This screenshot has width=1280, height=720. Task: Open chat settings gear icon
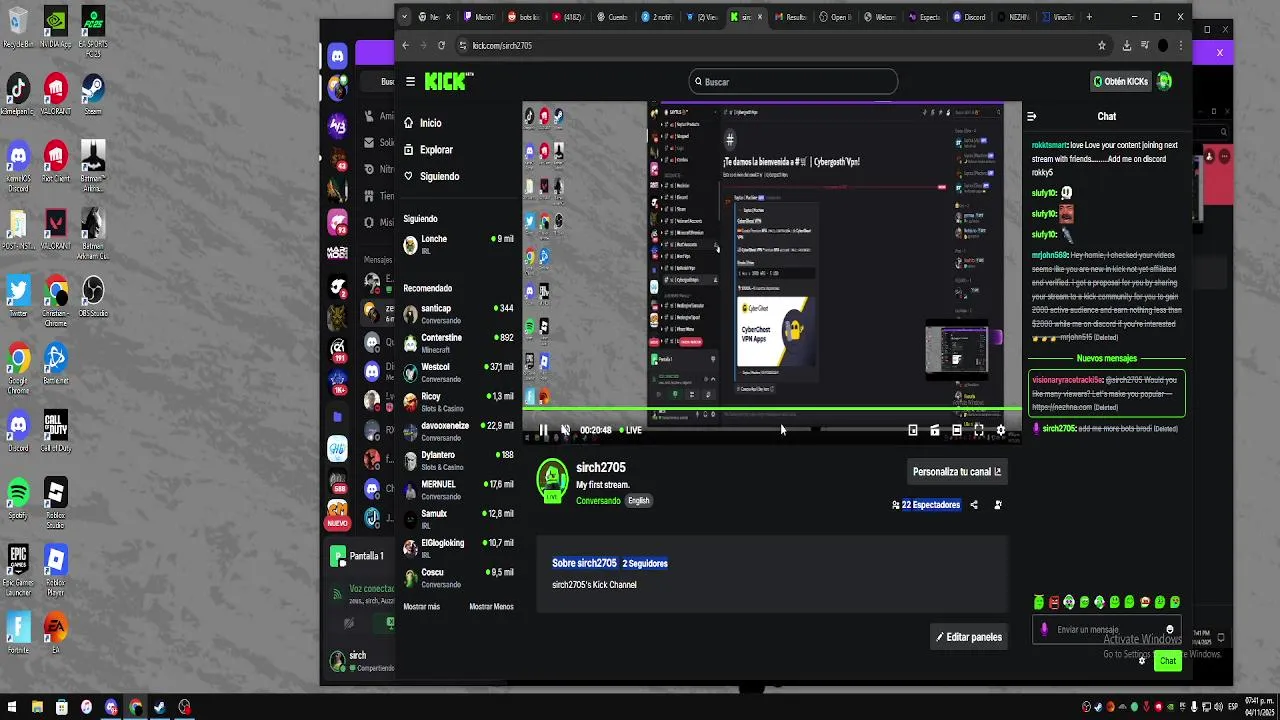point(1142,661)
